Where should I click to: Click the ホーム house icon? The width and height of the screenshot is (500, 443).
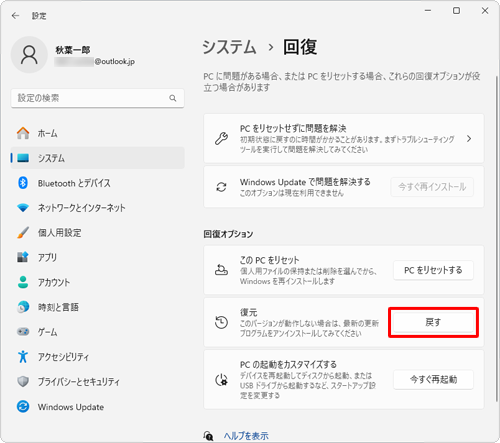coord(23,133)
